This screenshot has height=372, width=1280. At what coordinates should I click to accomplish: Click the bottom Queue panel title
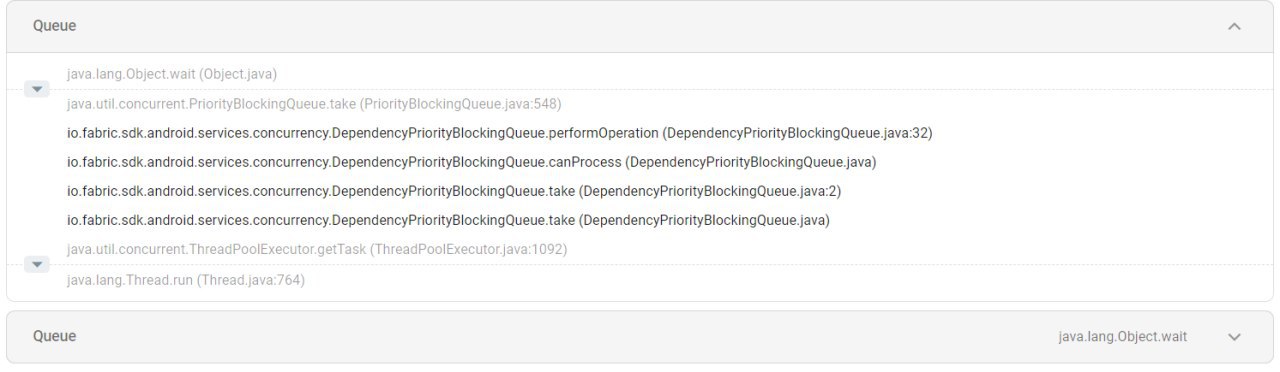coord(54,336)
